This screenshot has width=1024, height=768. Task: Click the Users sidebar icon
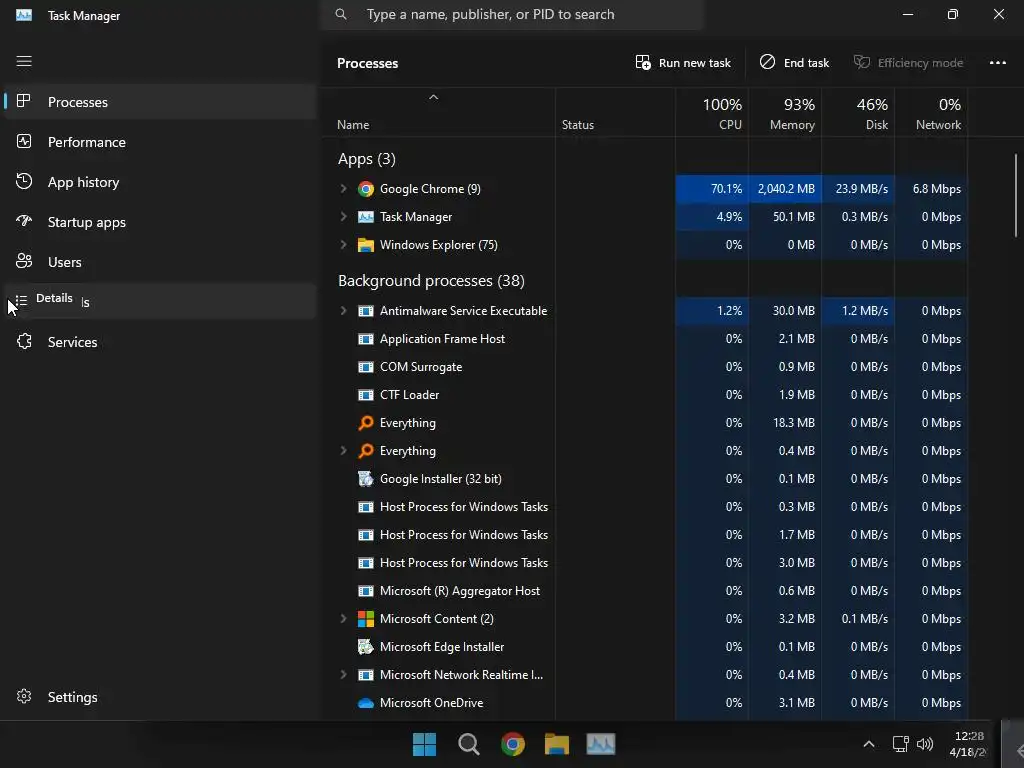coord(24,261)
